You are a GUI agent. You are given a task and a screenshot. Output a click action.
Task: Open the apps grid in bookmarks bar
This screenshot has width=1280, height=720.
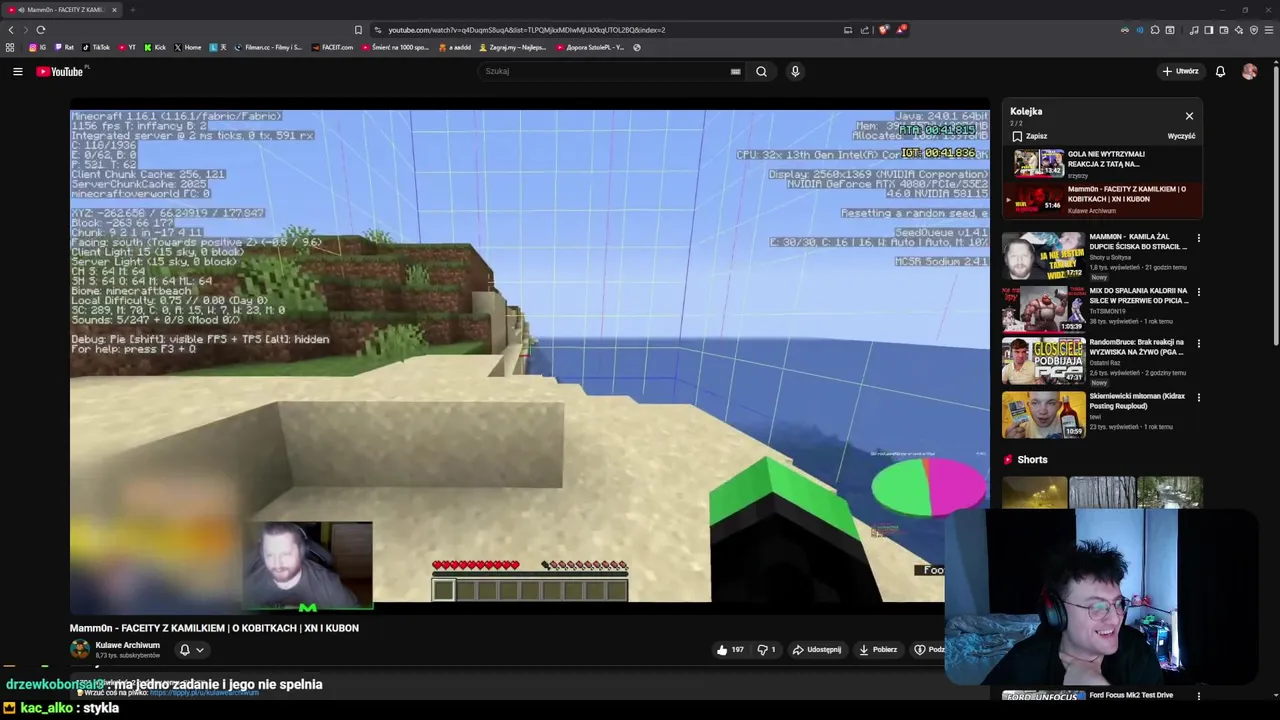coord(10,47)
